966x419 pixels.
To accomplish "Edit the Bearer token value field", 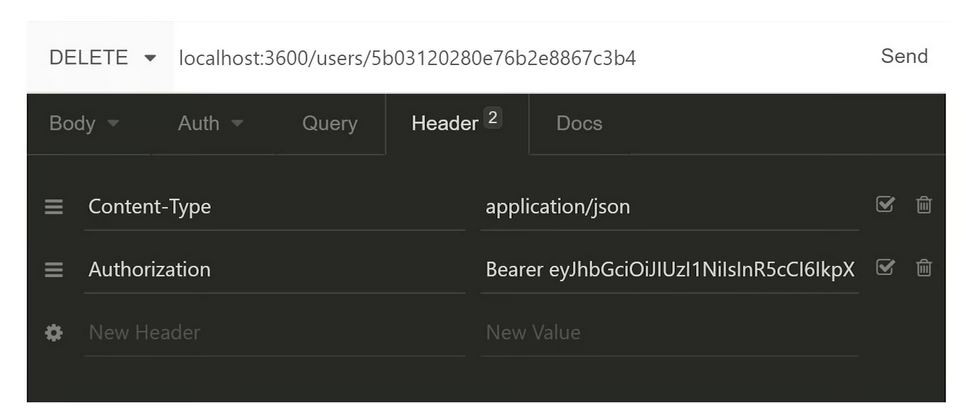I will click(668, 270).
